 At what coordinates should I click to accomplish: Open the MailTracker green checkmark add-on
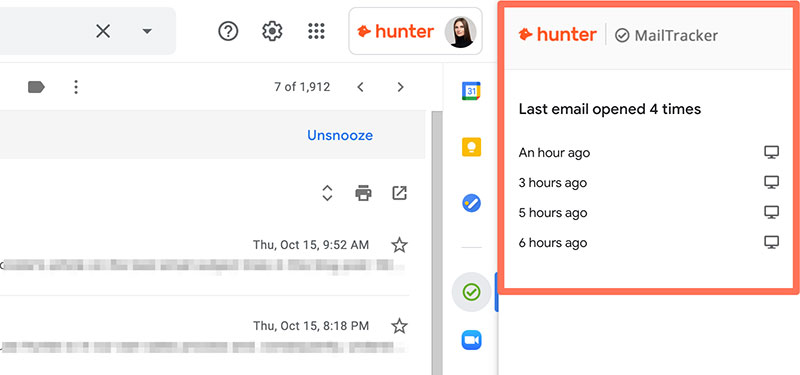coord(471,292)
